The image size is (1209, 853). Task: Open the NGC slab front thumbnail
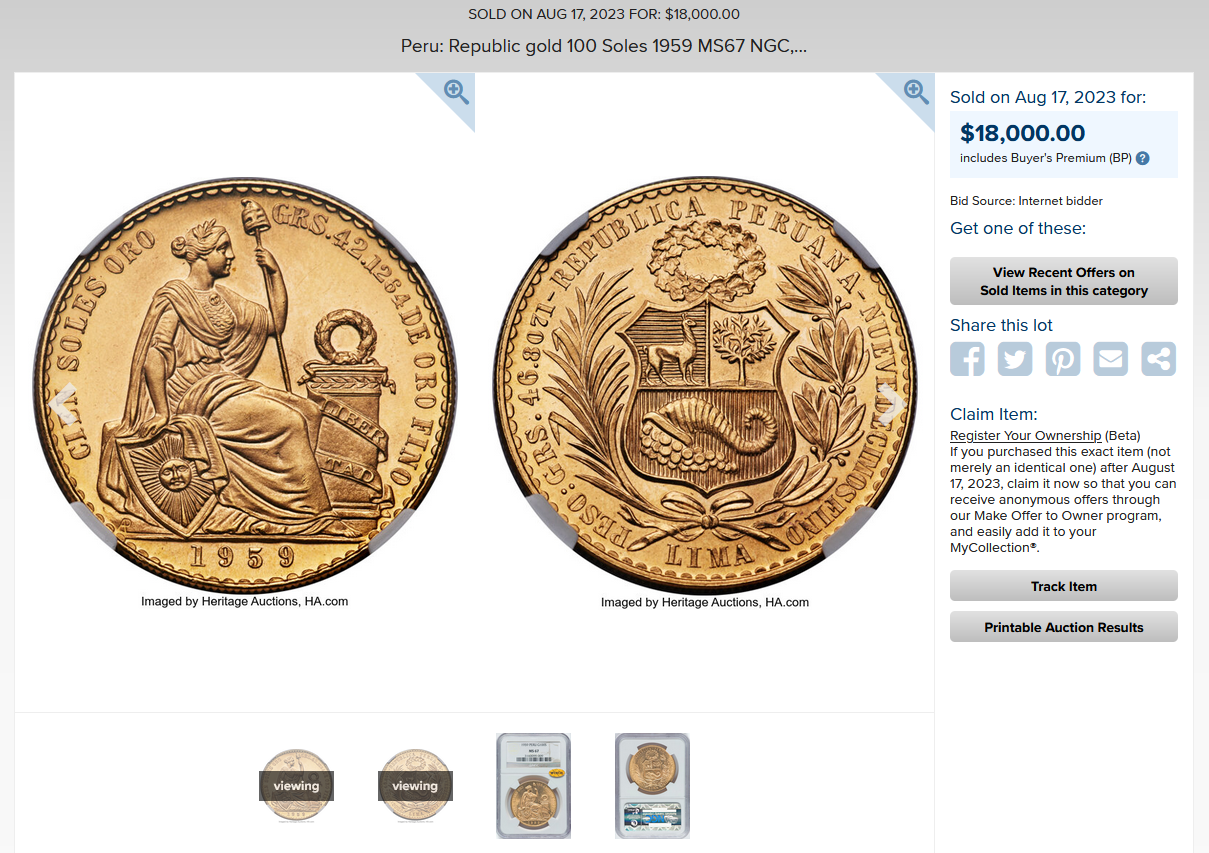click(x=533, y=786)
